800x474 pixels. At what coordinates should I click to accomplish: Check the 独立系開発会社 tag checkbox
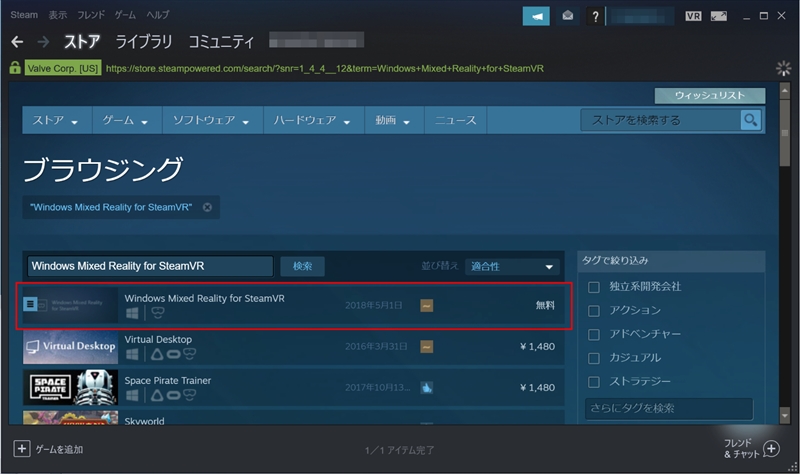[x=594, y=287]
